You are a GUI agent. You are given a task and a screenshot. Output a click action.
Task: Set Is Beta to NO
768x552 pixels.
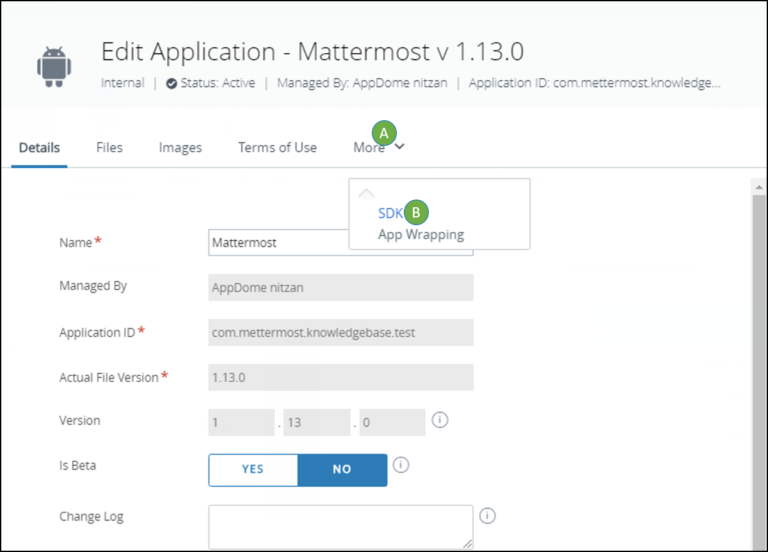click(342, 469)
